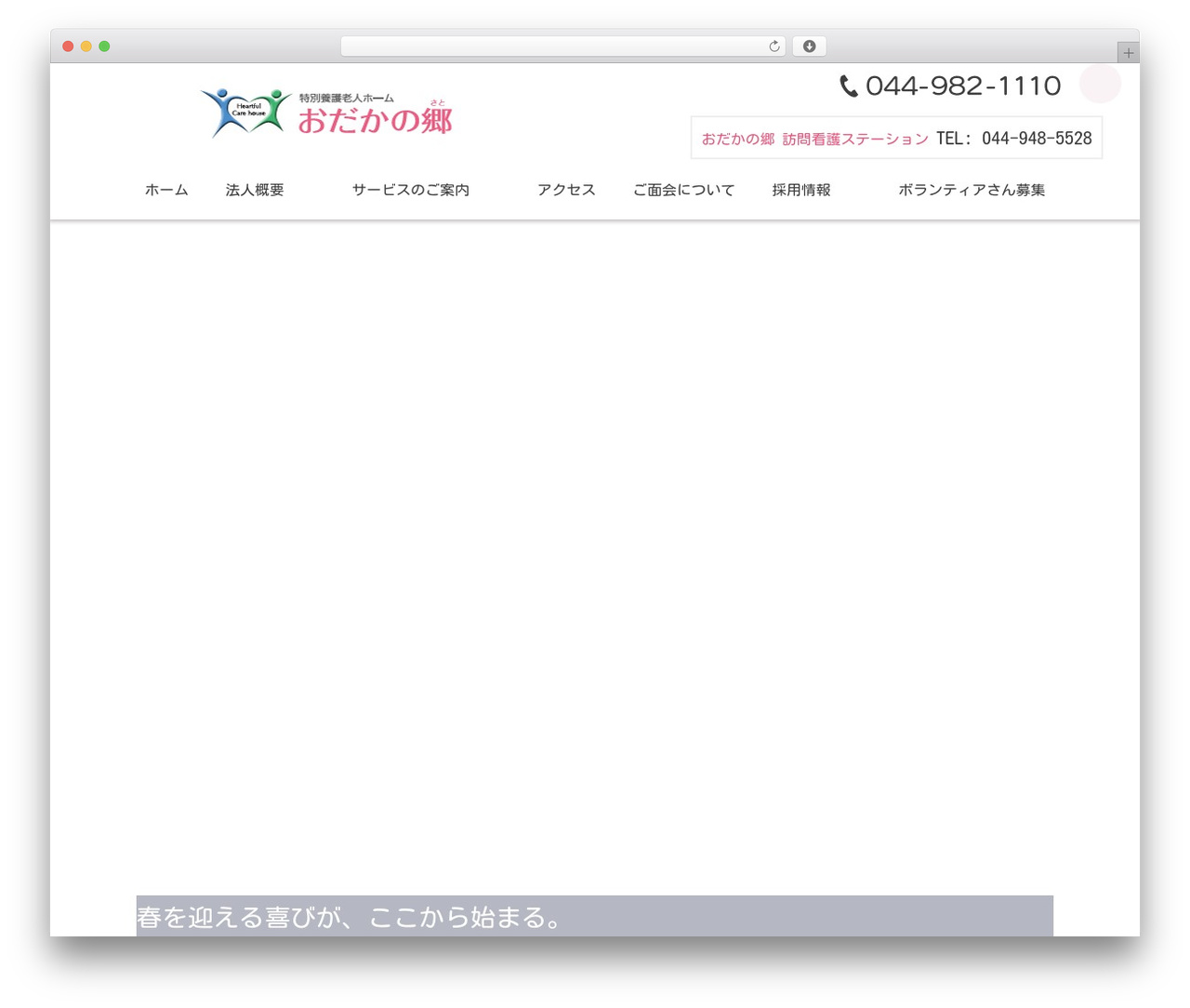Close the browser window with red button
The width and height of the screenshot is (1190, 1008).
tap(68, 46)
